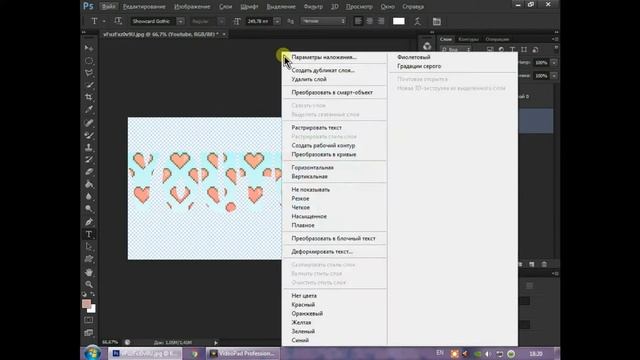This screenshot has height=360, width=640.
Task: Toggle the pixel layer filter icon
Action: point(490,50)
